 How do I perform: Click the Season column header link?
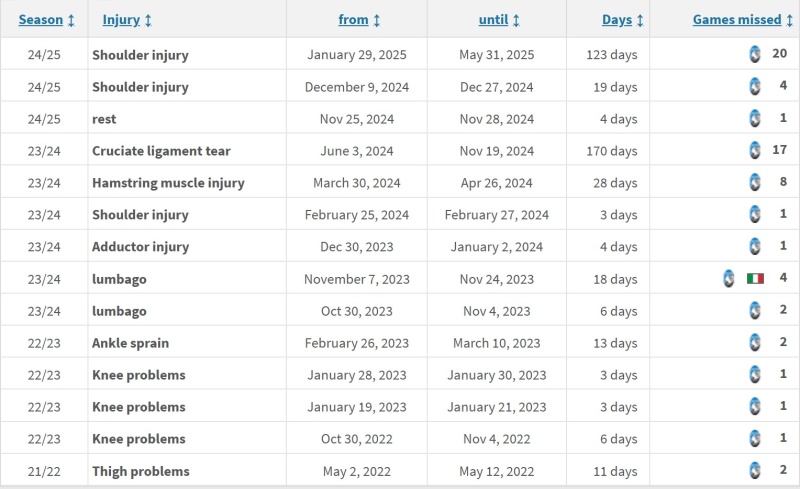(41, 20)
